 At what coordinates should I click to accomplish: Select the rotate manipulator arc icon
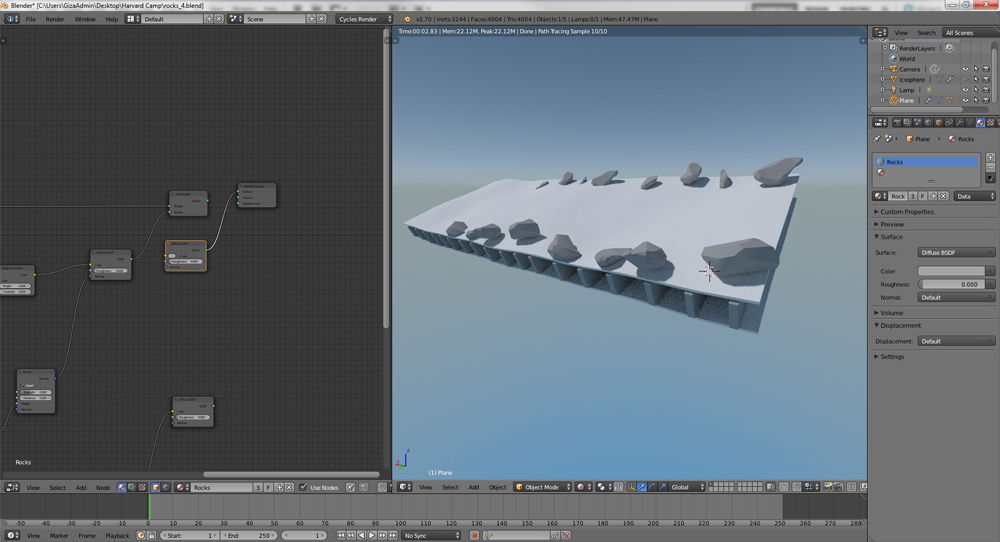click(x=652, y=487)
